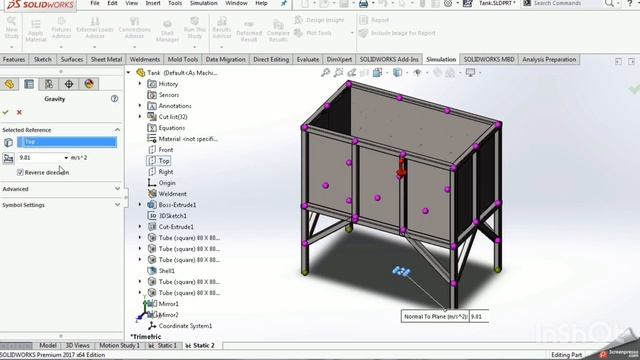Click the Report button
The width and height of the screenshot is (640, 360).
click(374, 20)
